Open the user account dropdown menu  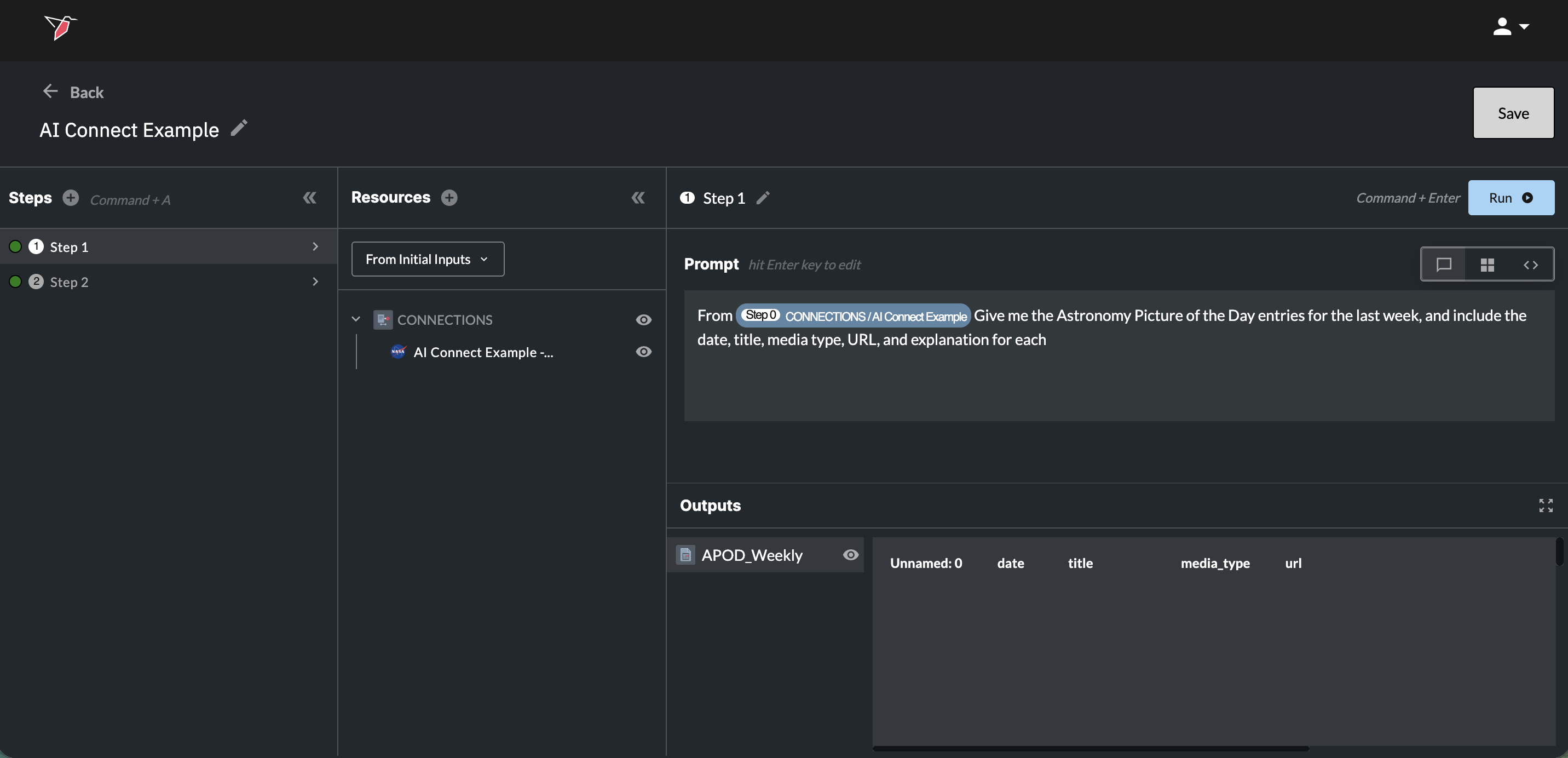(x=1510, y=27)
